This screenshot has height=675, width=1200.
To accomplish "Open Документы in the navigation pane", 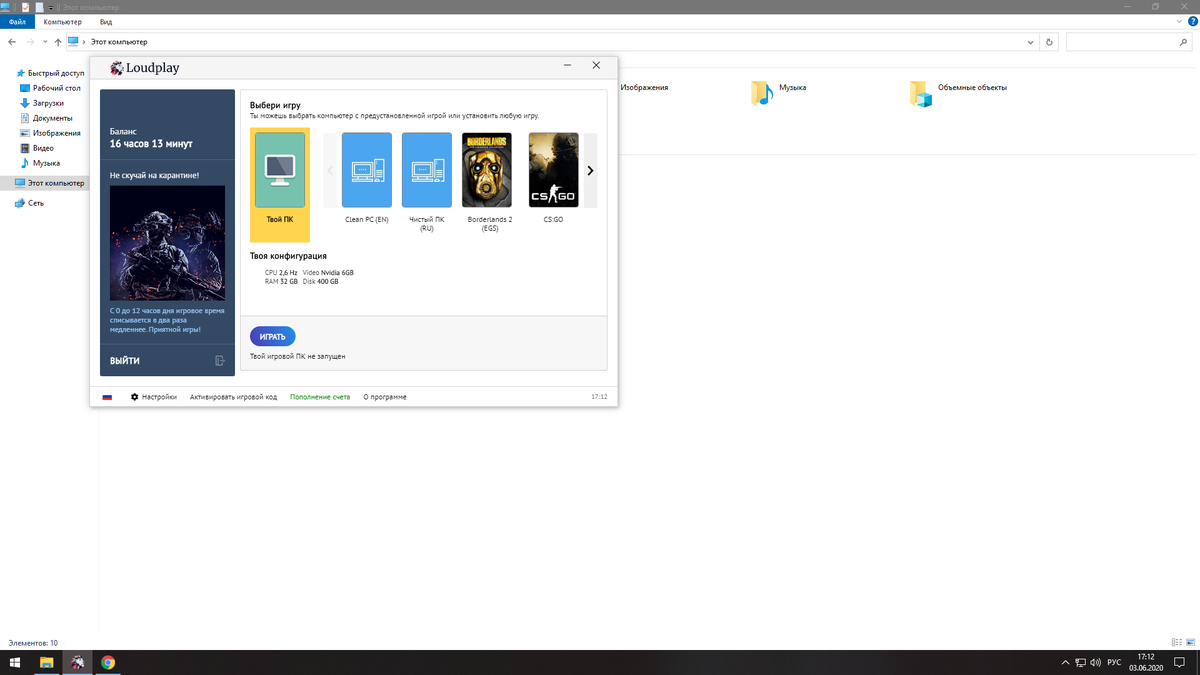I will (x=52, y=118).
